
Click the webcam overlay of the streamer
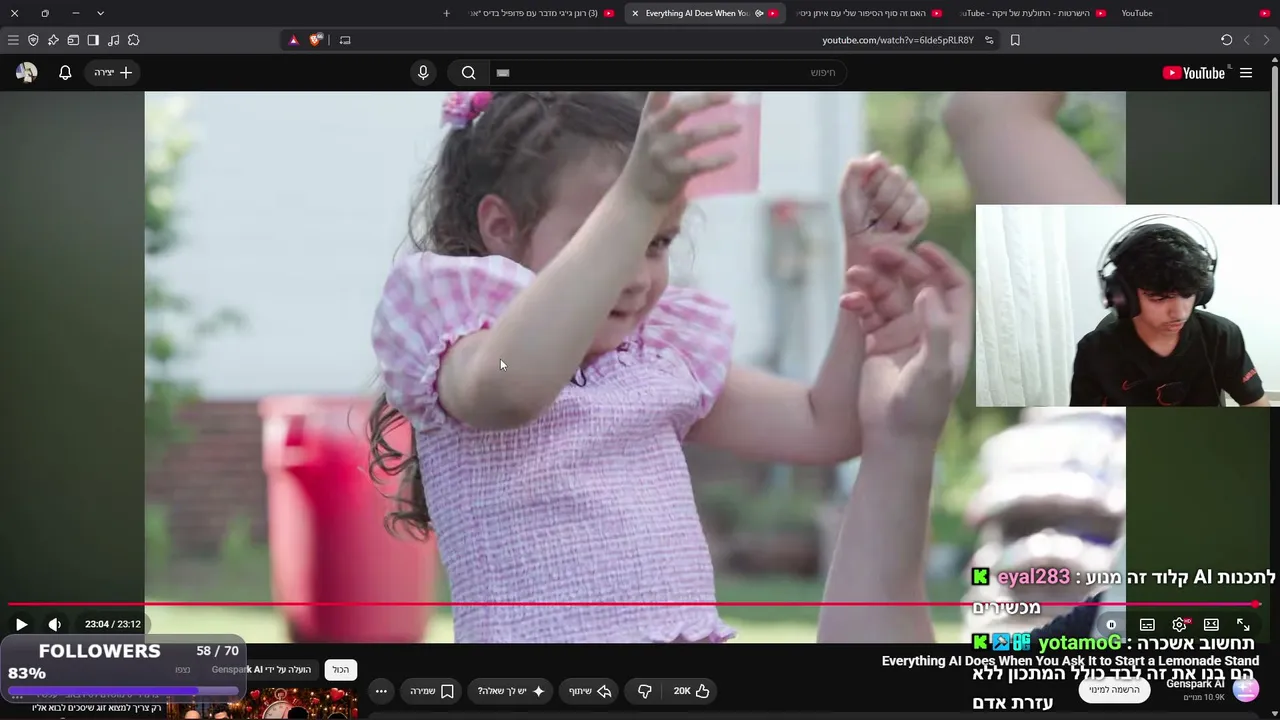pyautogui.click(x=1127, y=306)
